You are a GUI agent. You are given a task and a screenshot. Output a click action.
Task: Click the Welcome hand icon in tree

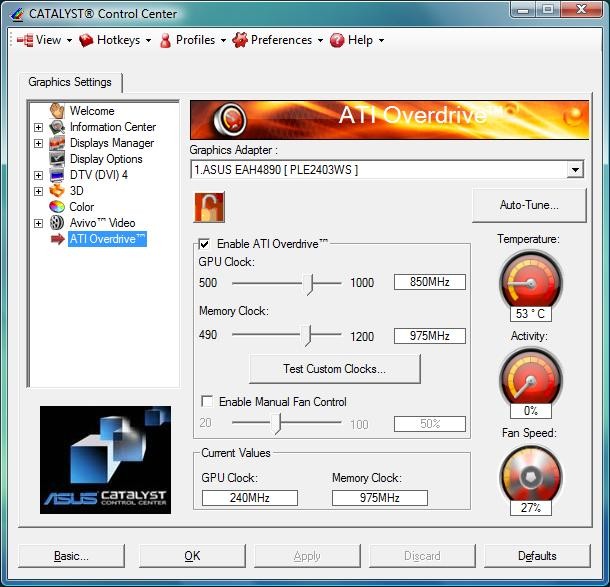[57, 111]
